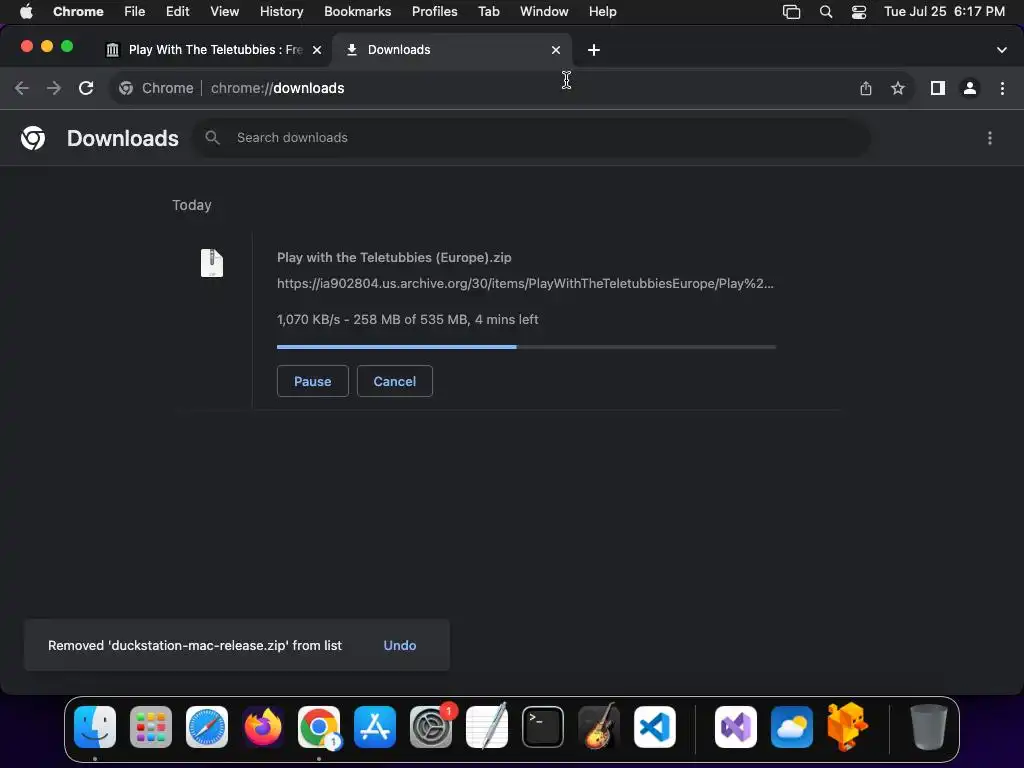
Task: Open the App Store from the Dock
Action: 375,726
